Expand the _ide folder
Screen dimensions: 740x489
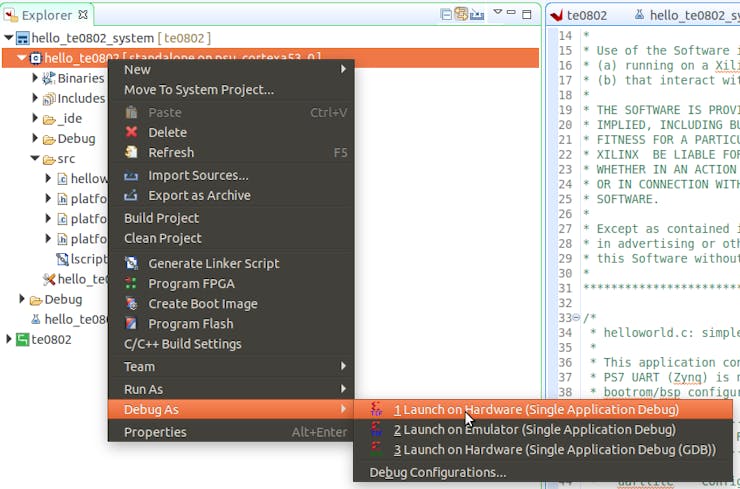coord(34,118)
